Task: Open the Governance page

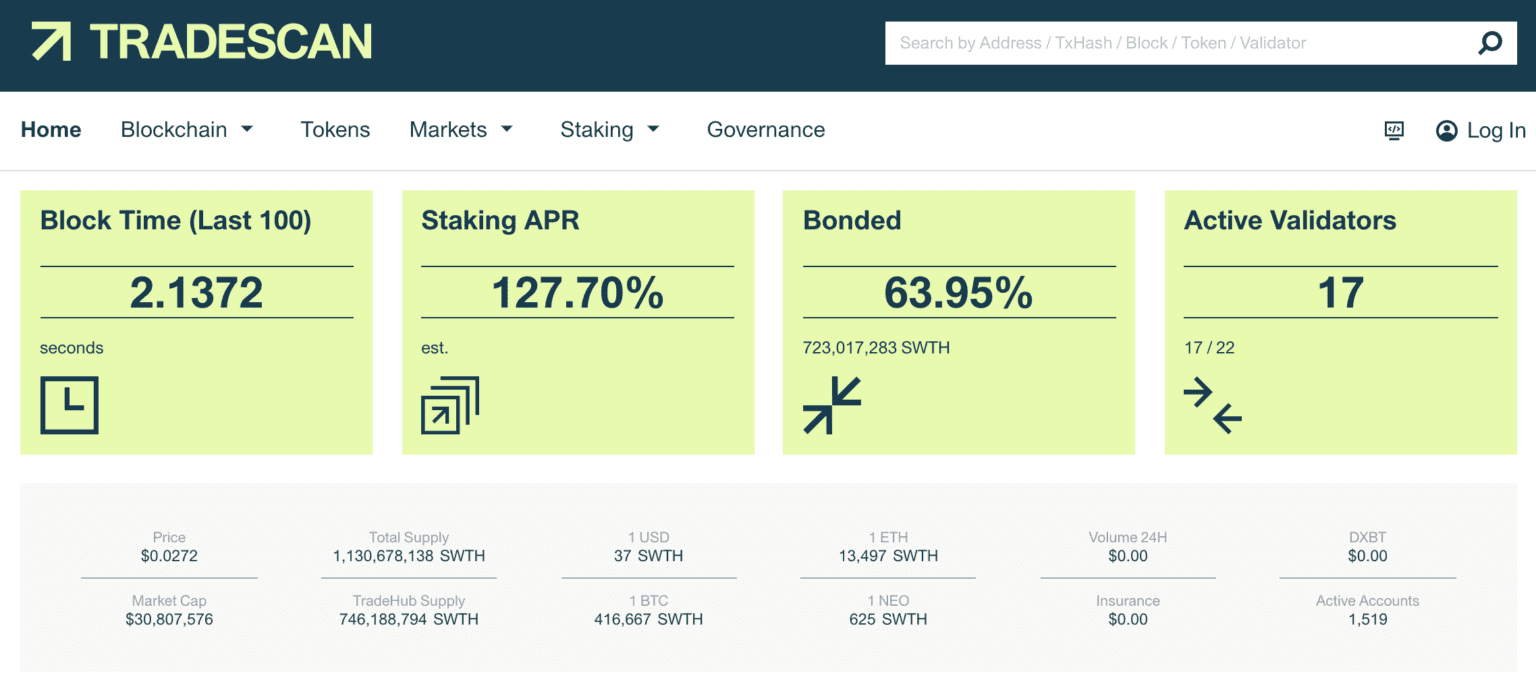Action: [766, 130]
